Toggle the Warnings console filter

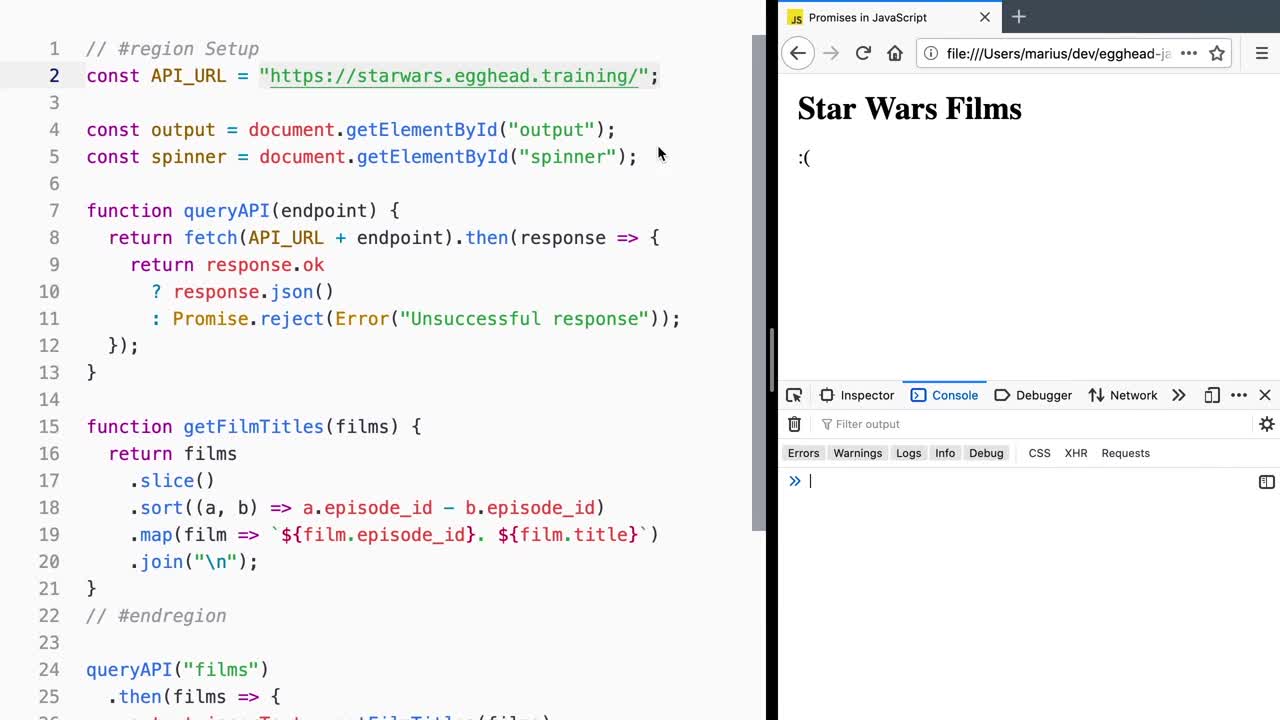(857, 453)
